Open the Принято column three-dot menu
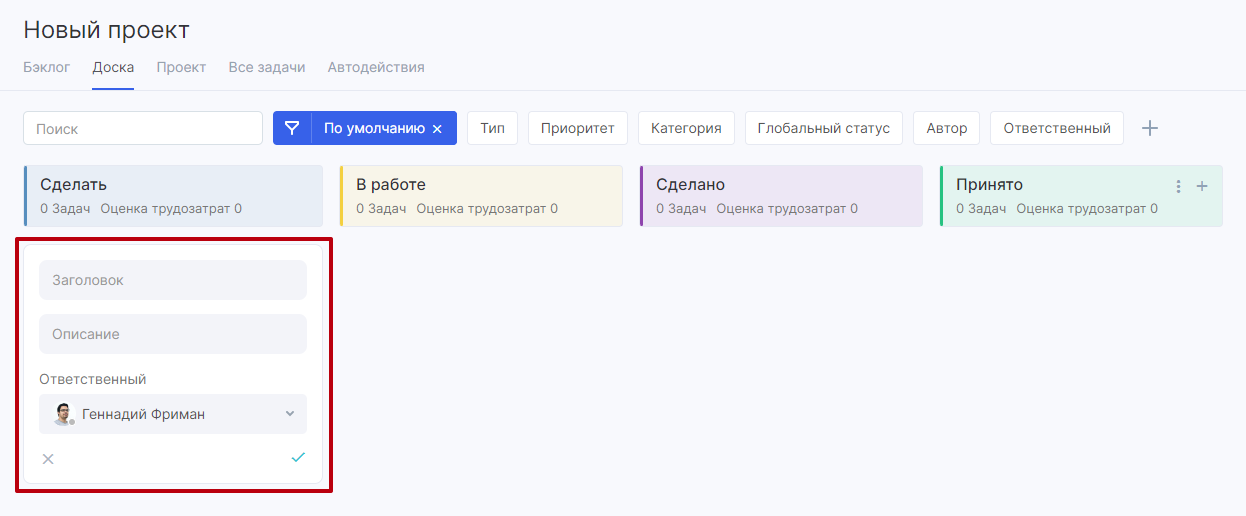 point(1178,186)
